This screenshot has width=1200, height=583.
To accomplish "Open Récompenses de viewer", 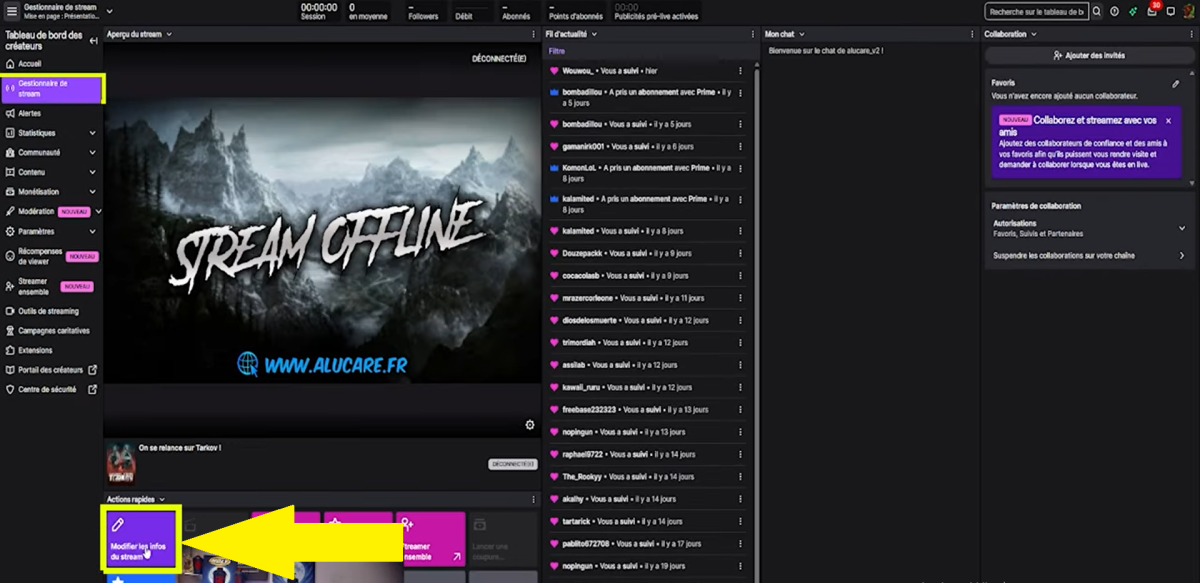I will (x=52, y=256).
